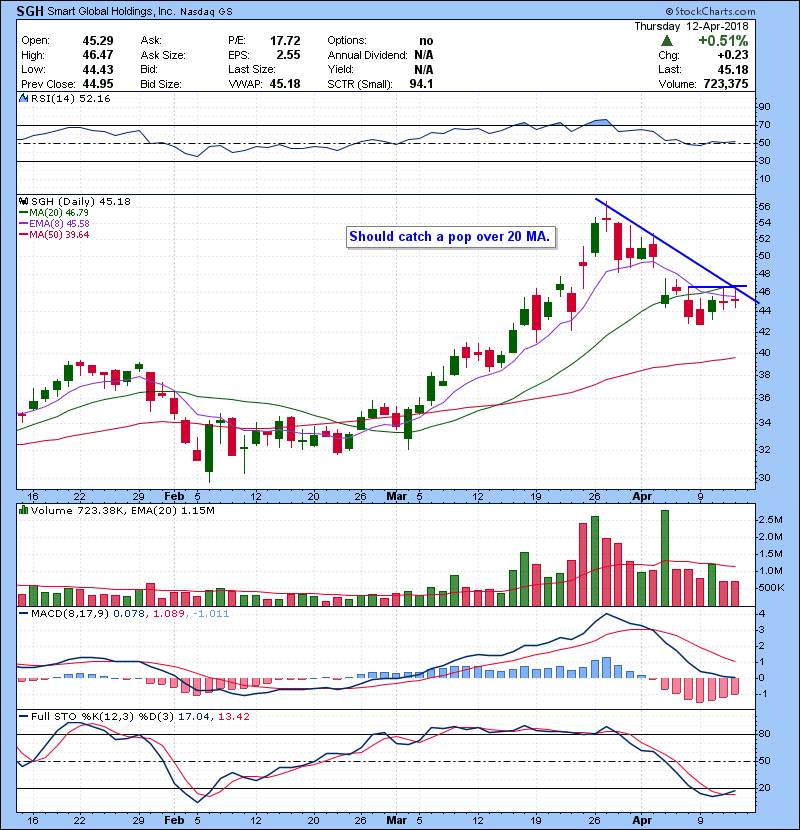Click the Feb label on the price chart axis
This screenshot has width=800, height=830.
pos(174,497)
